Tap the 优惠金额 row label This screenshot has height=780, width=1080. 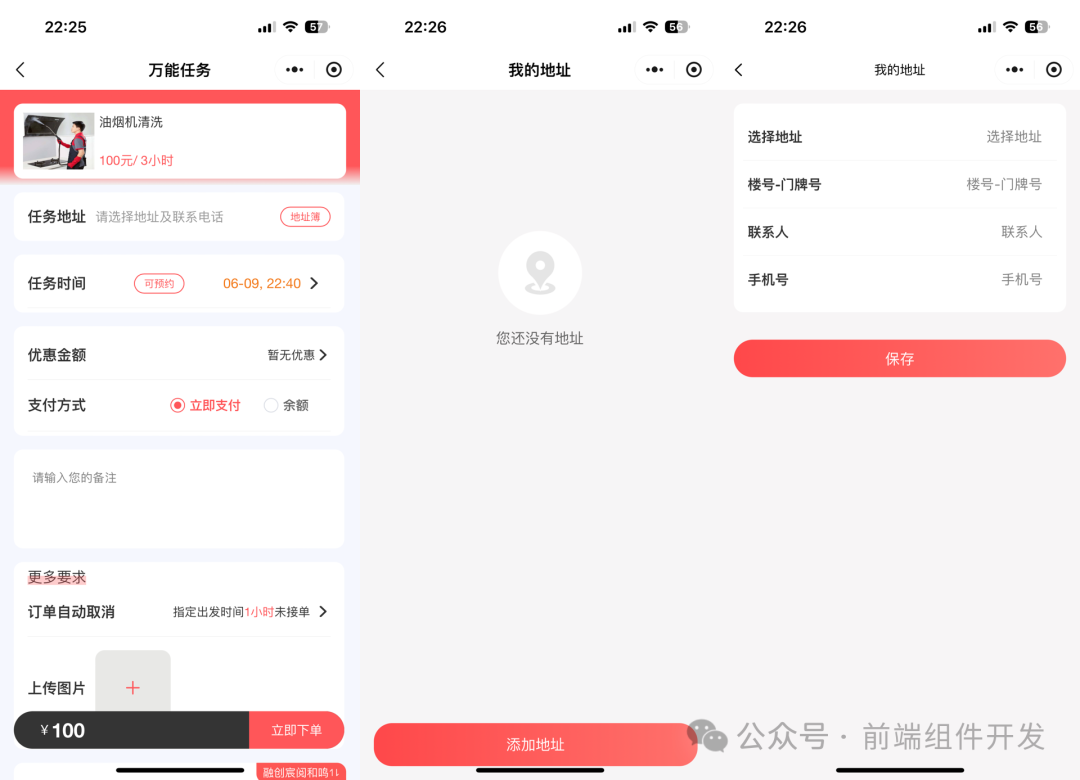click(56, 355)
